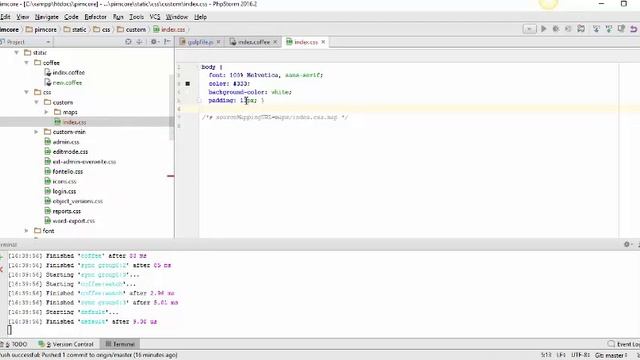Open the Edit menu
This screenshot has width=640, height=360.
pos(5,17)
